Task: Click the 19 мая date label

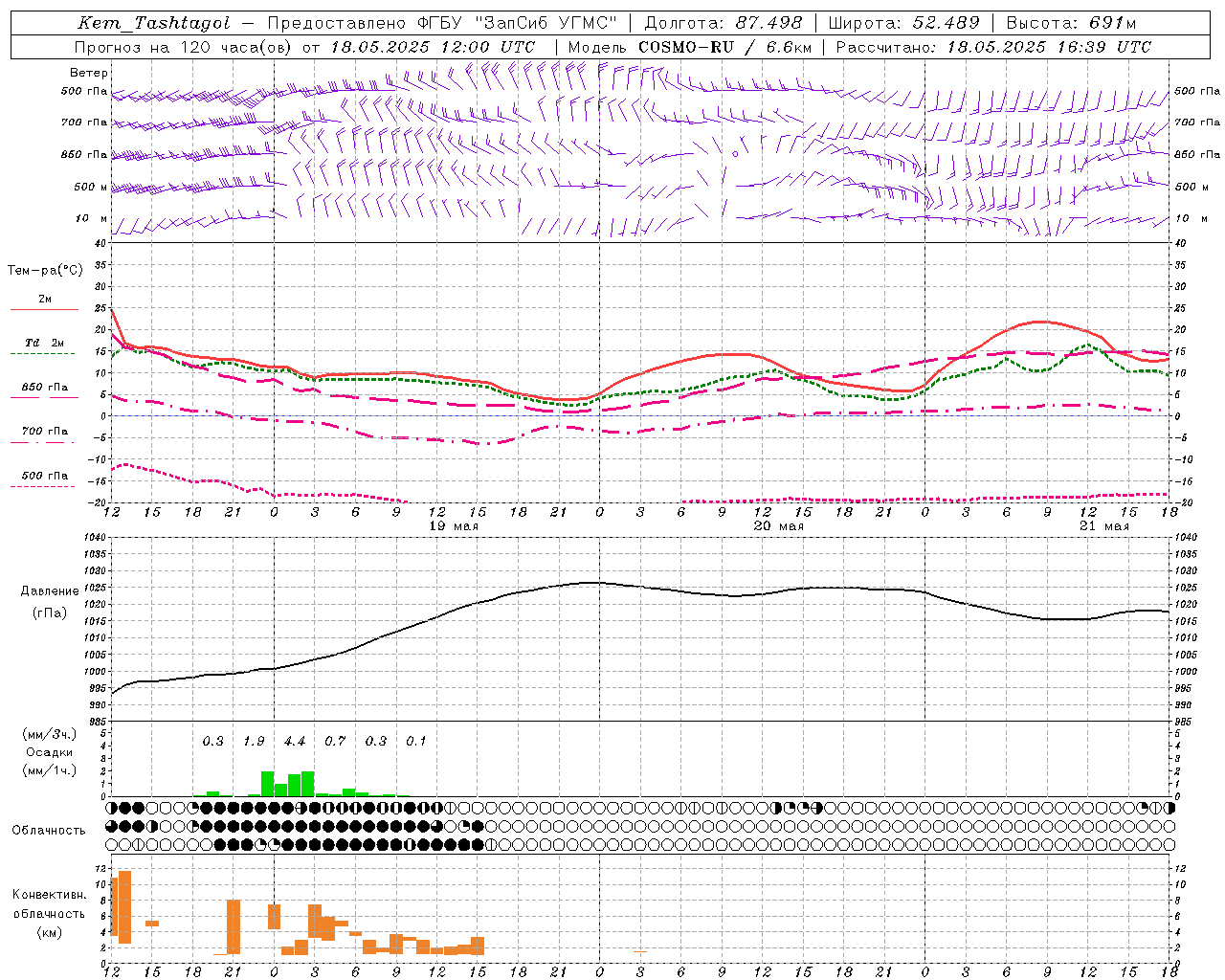Action: tap(454, 526)
